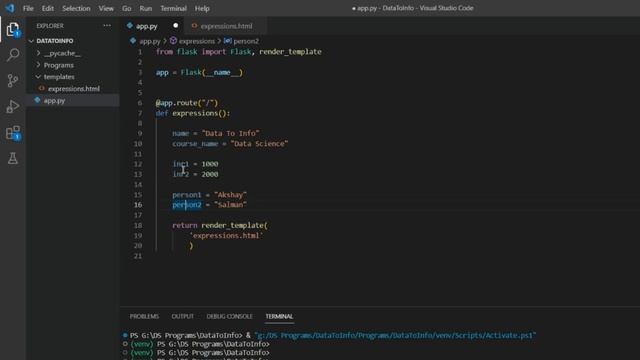Click the Python file icon beside app.py in explorer
Image resolution: width=640 pixels, height=360 pixels.
[x=38, y=100]
